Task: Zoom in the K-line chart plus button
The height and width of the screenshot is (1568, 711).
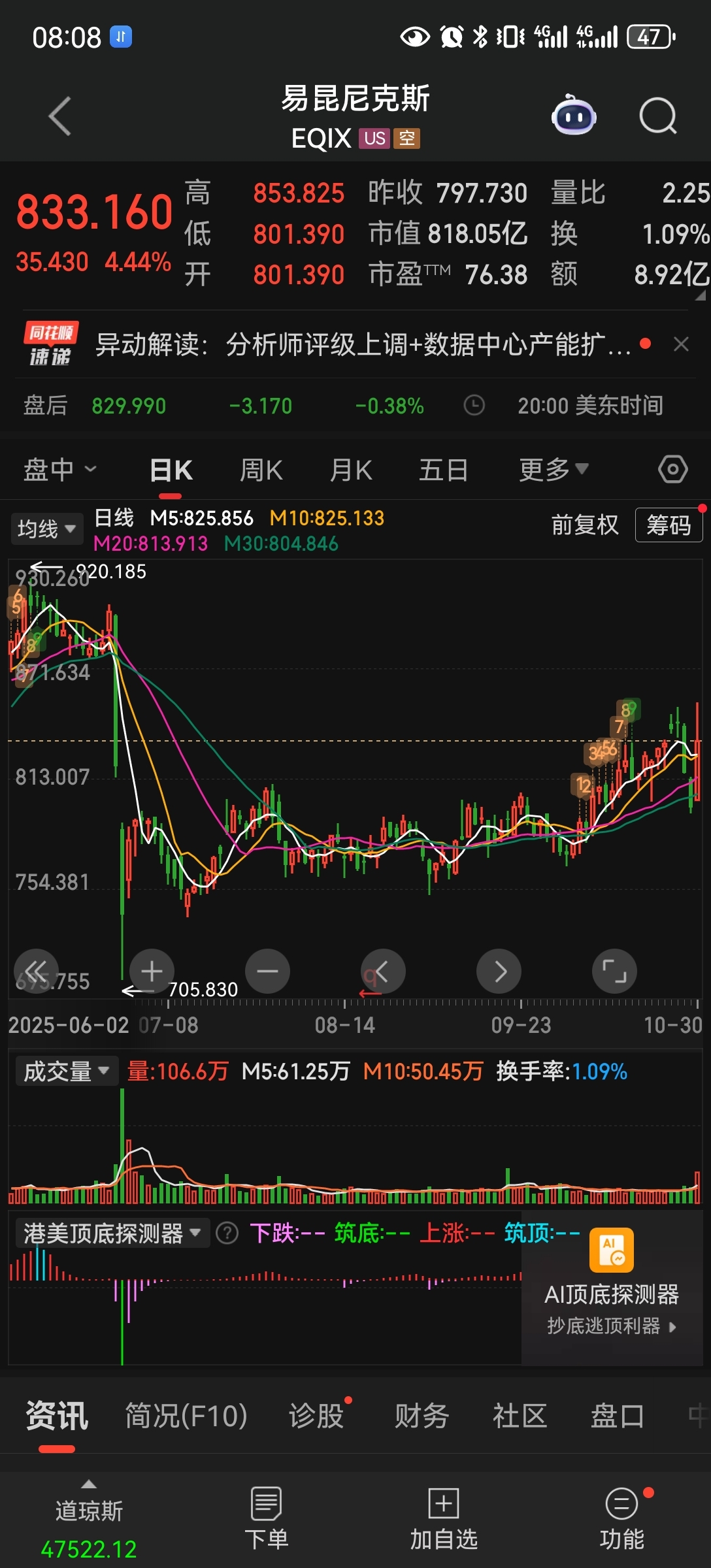Action: click(152, 971)
